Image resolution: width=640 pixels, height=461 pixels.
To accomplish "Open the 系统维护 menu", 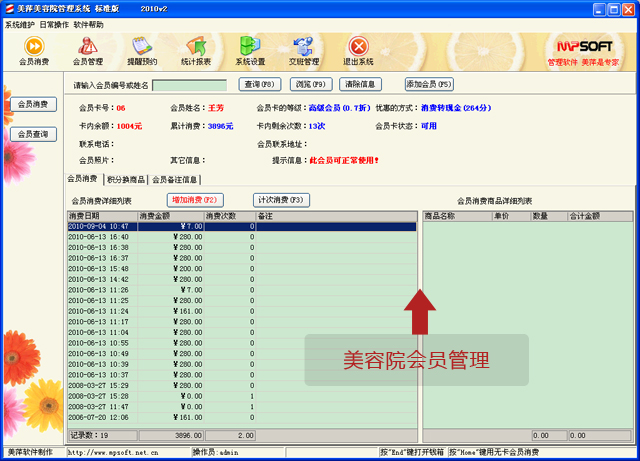I will (19, 24).
